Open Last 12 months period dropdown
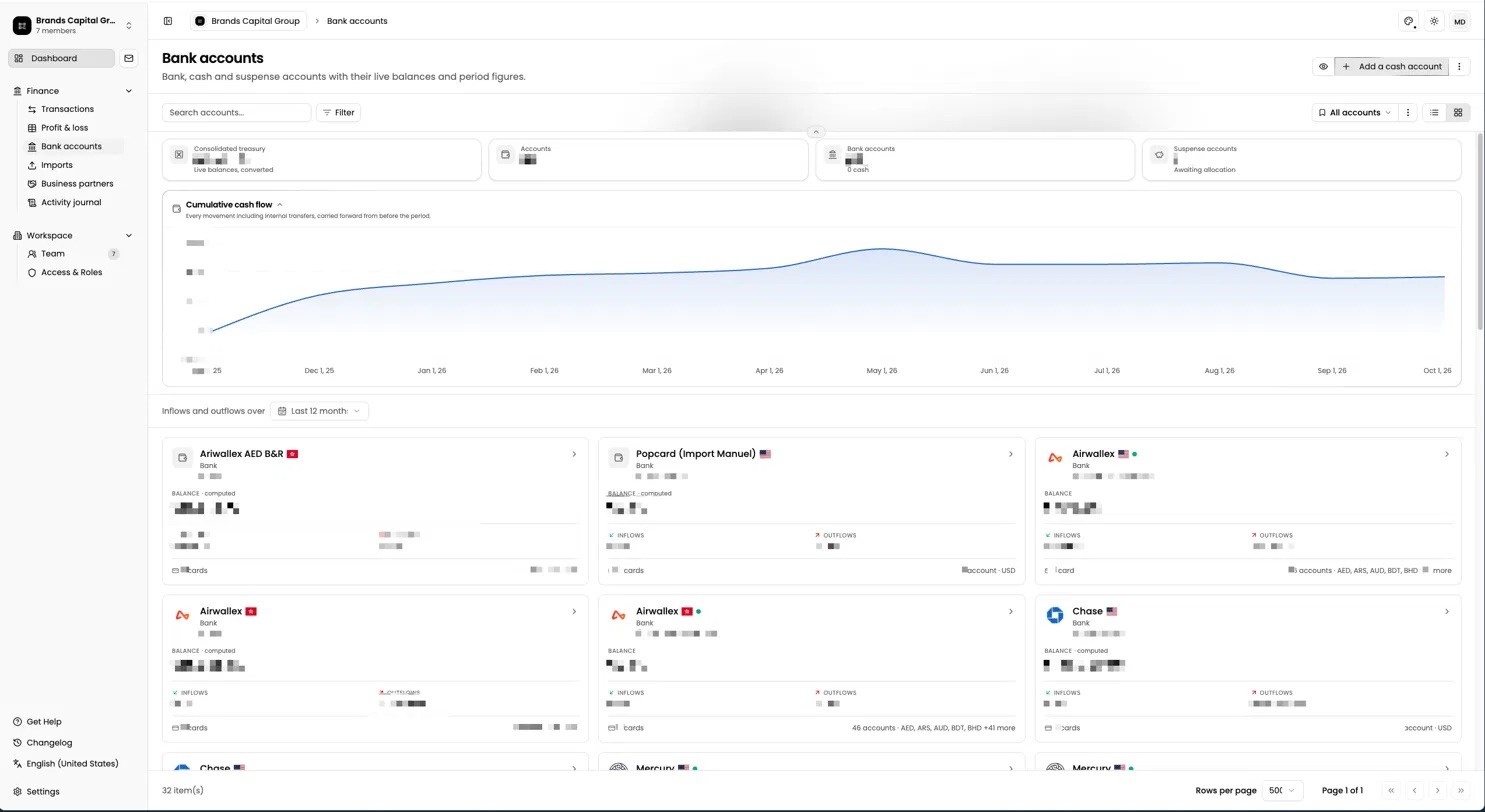 [x=319, y=411]
